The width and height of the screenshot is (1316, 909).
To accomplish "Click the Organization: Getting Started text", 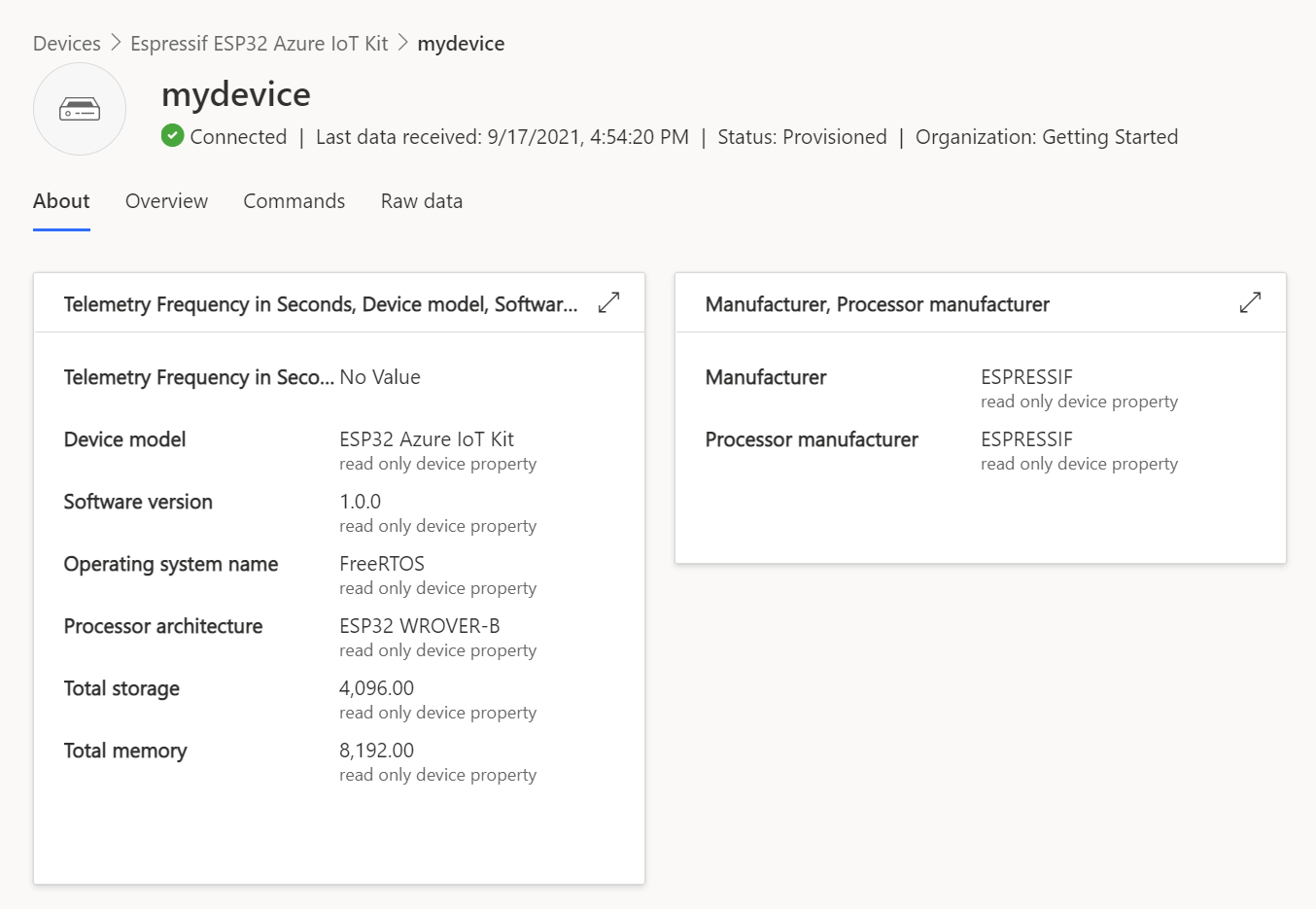I will coord(1046,137).
